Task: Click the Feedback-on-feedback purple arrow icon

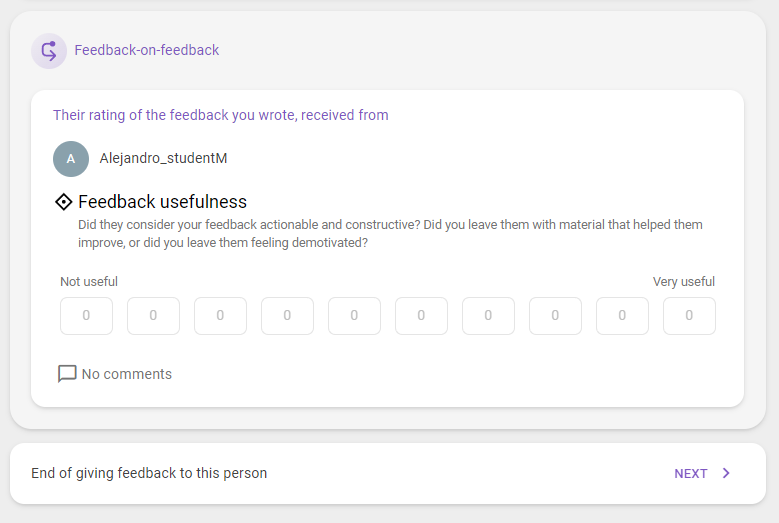Action: click(x=49, y=51)
